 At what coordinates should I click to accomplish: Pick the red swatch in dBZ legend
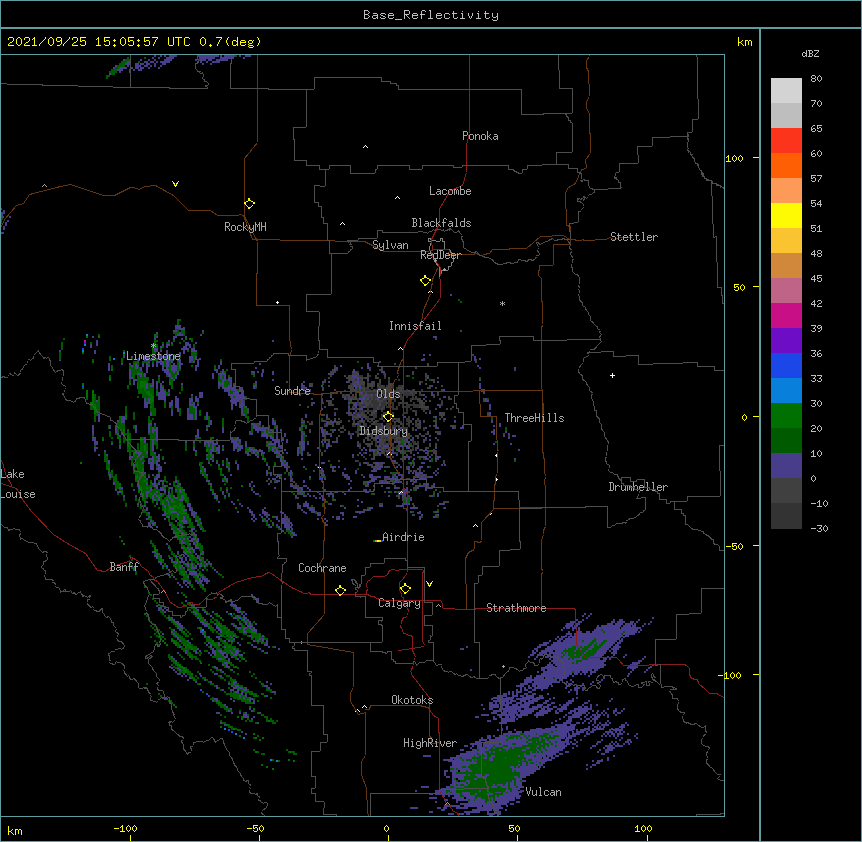(786, 140)
